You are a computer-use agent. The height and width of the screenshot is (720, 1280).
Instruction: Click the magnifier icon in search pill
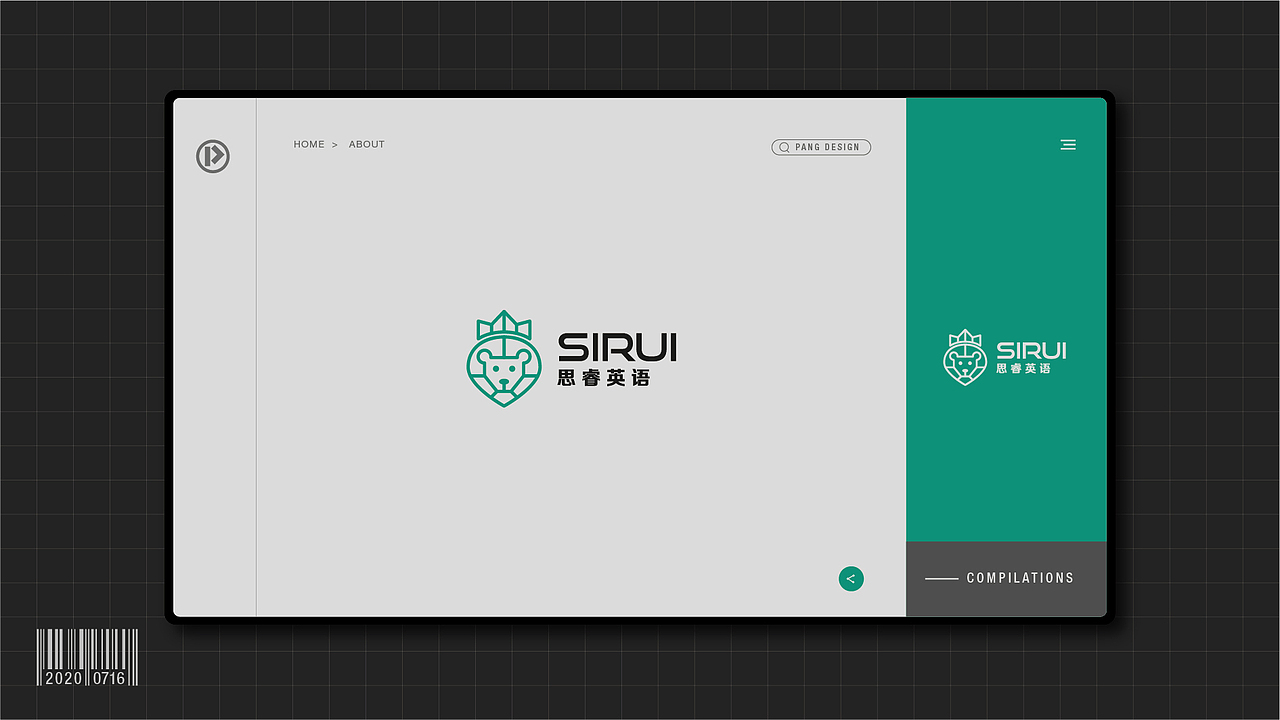pyautogui.click(x=785, y=147)
